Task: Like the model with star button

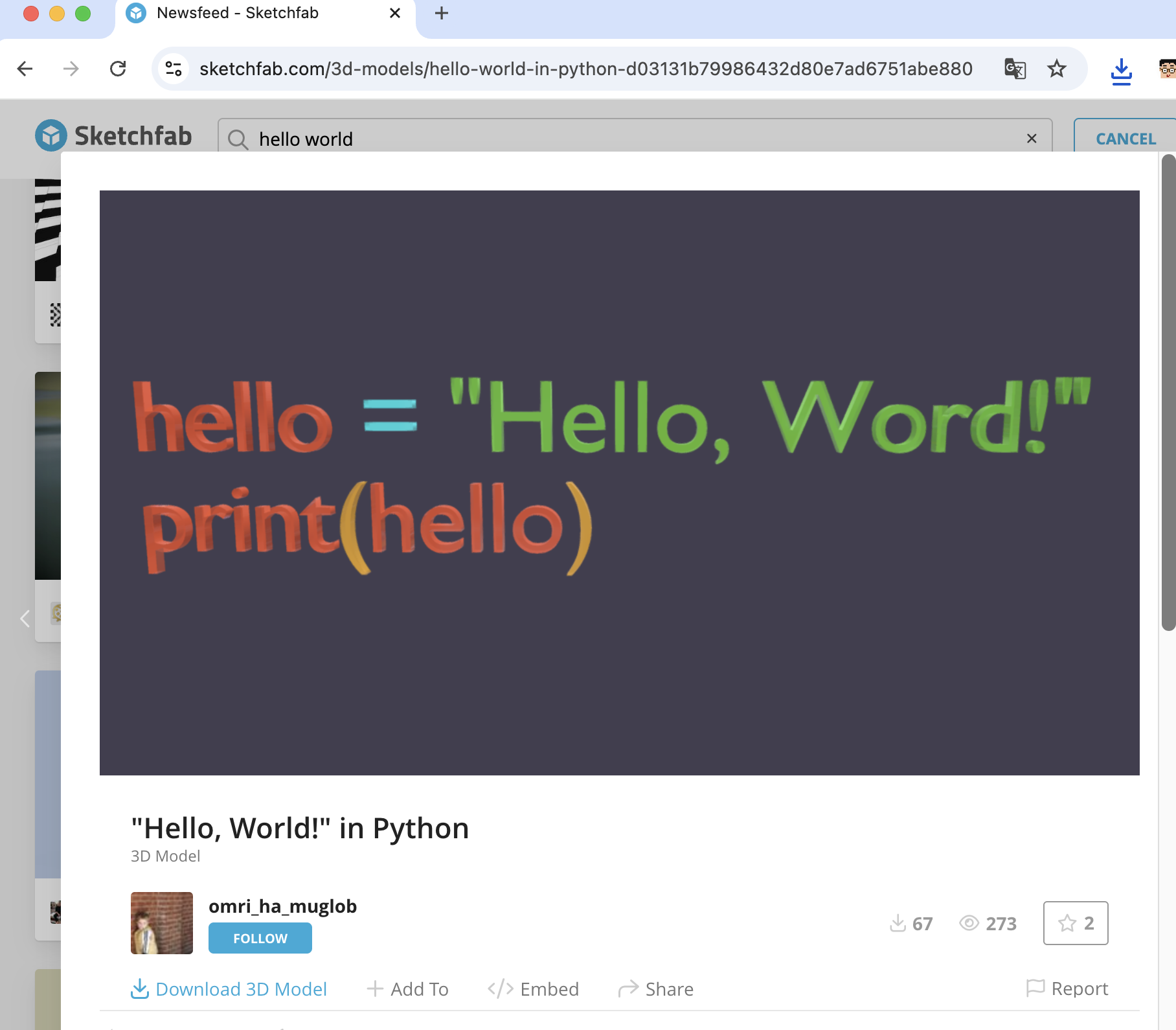Action: (1076, 923)
